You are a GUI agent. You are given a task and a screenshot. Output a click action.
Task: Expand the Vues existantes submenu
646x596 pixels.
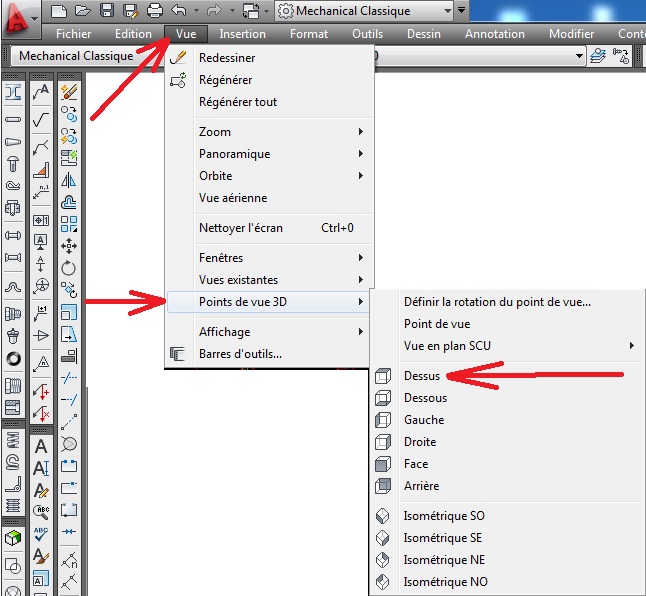(269, 280)
